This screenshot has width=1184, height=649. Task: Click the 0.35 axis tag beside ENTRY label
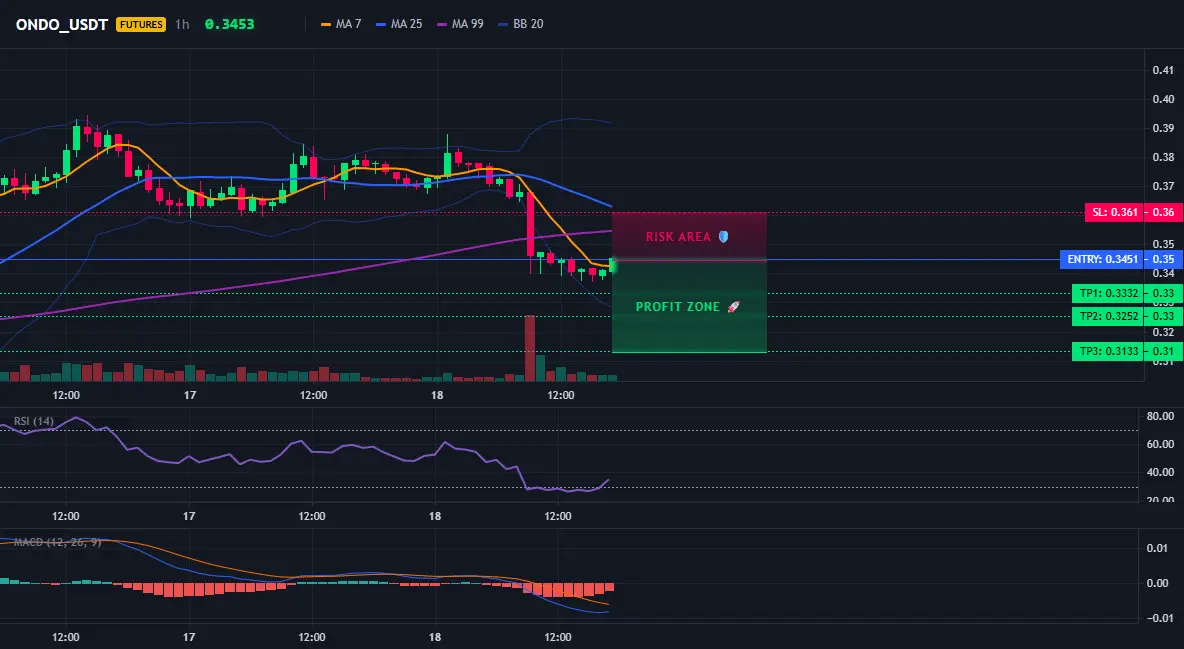tap(1164, 259)
